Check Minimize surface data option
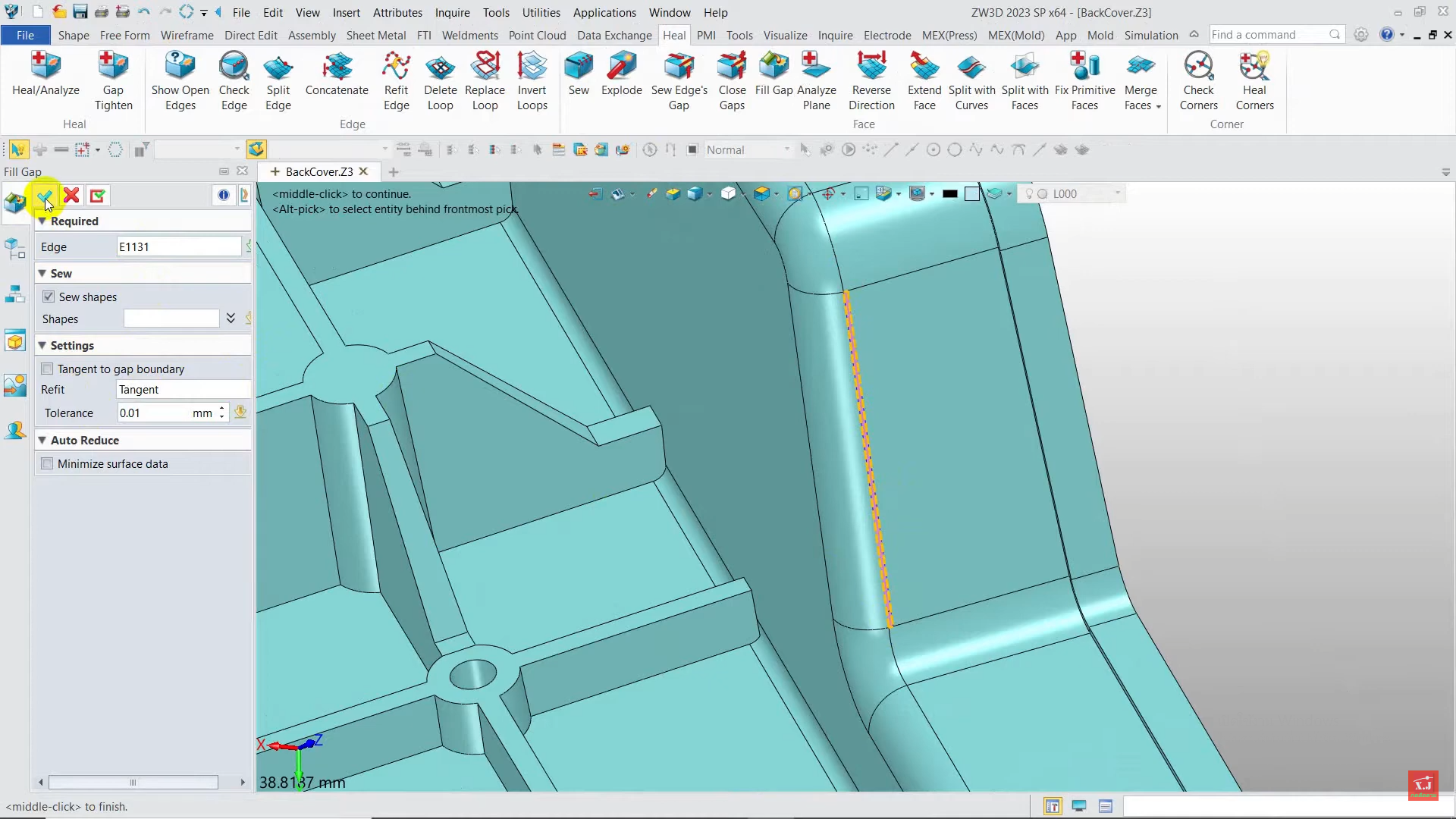Viewport: 1456px width, 819px height. point(48,463)
